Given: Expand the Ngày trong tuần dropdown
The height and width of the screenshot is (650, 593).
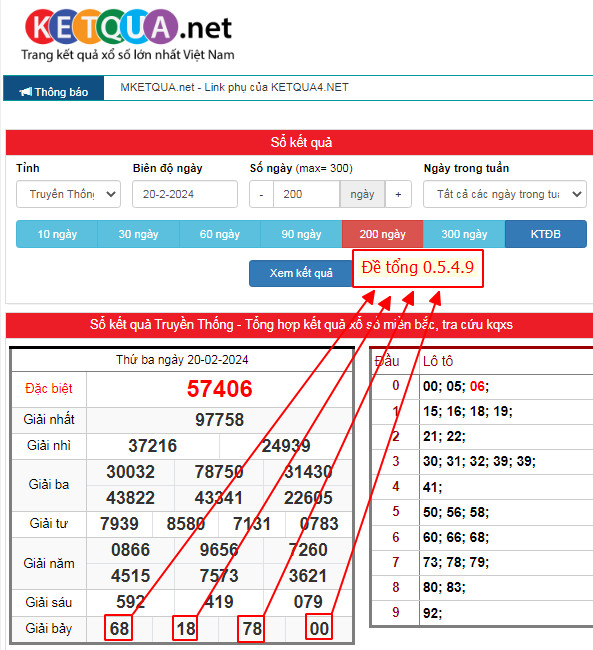Looking at the screenshot, I should click(505, 194).
